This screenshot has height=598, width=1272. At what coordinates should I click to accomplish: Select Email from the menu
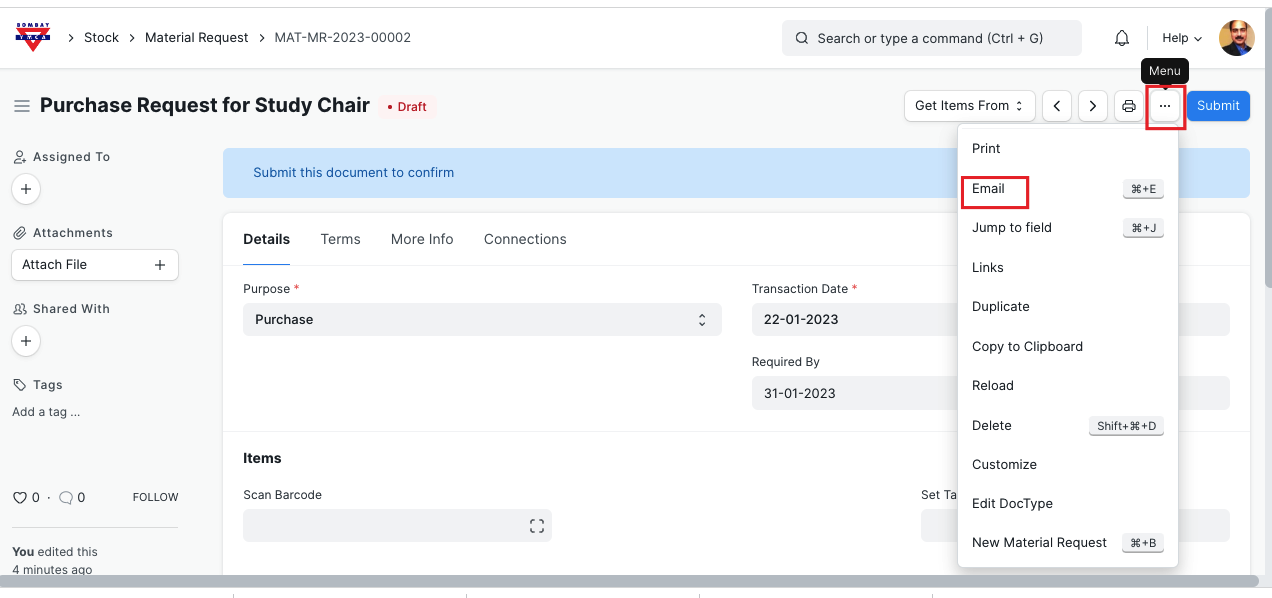(988, 188)
